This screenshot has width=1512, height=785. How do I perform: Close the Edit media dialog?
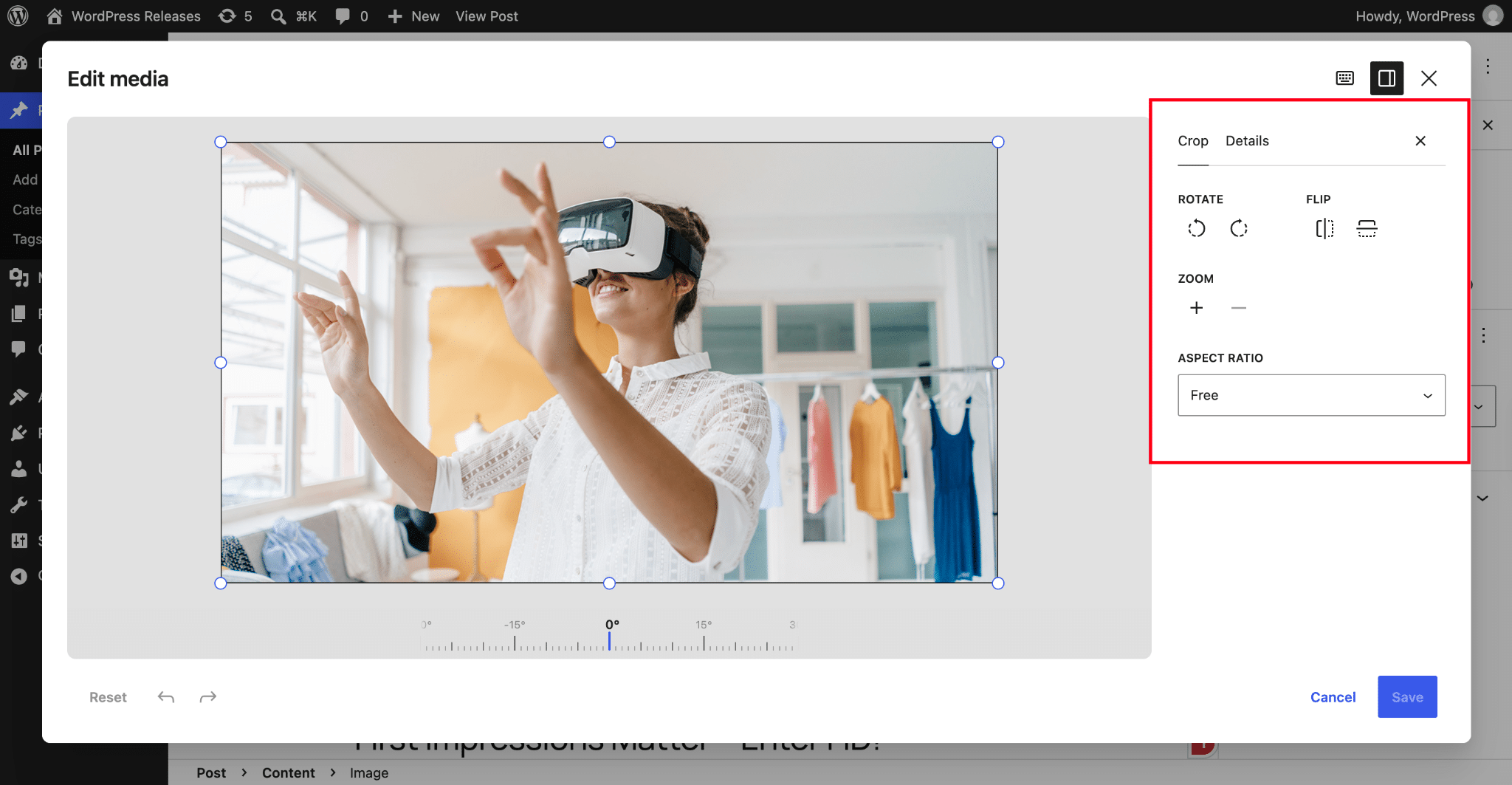1429,78
